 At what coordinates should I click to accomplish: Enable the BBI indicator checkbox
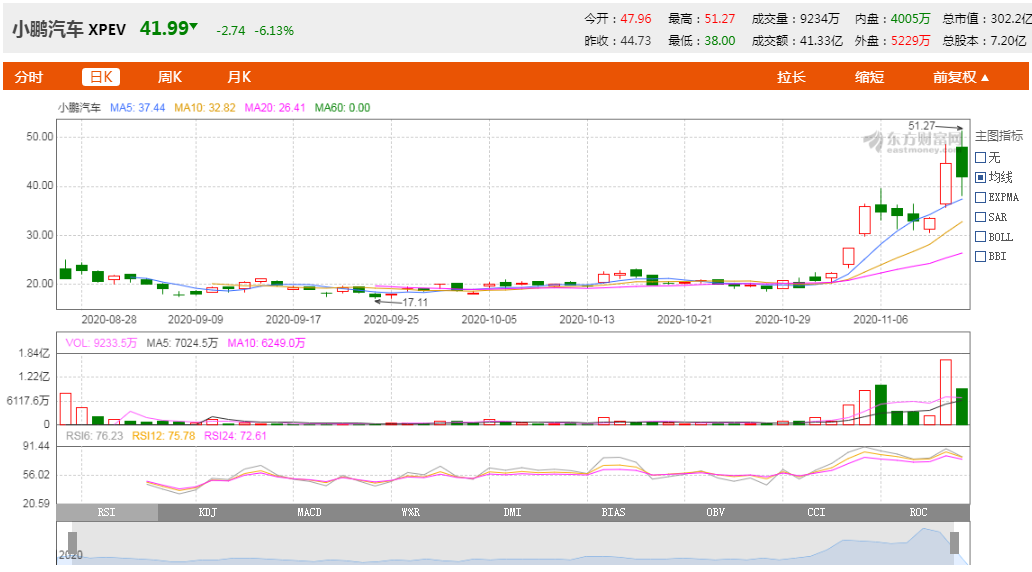coord(981,257)
